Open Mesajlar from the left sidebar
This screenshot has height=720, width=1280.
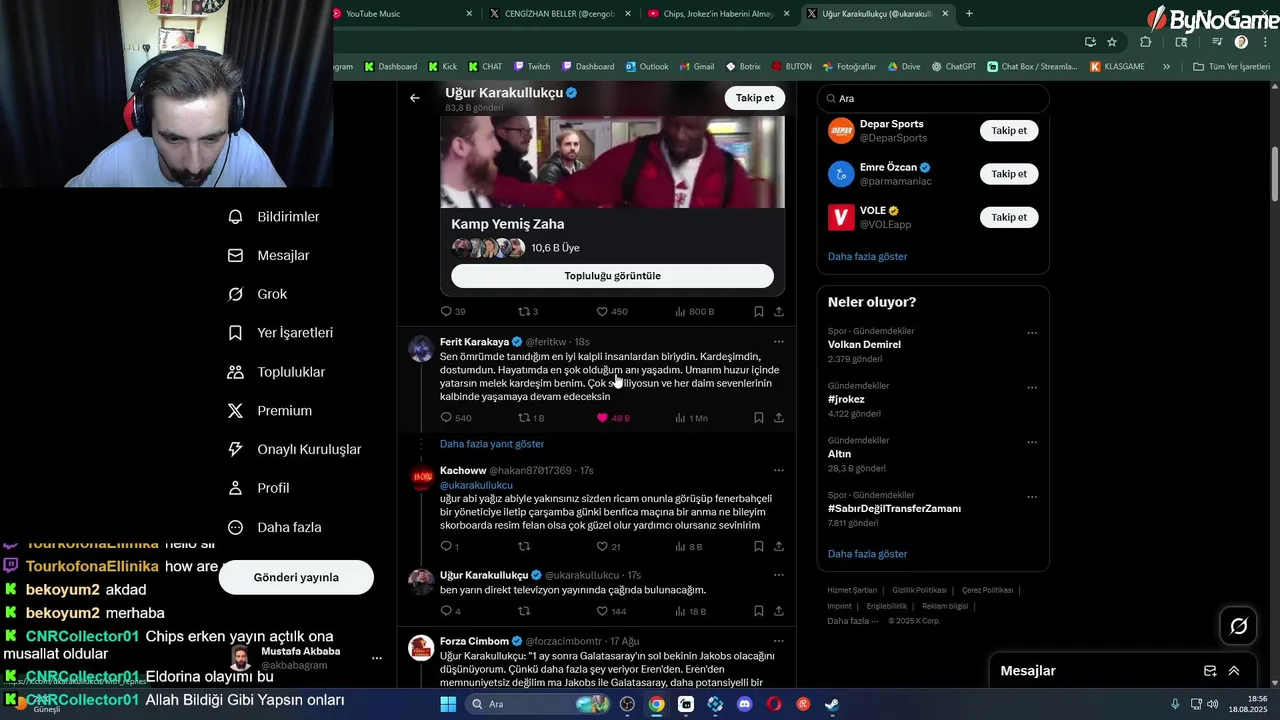tap(269, 256)
